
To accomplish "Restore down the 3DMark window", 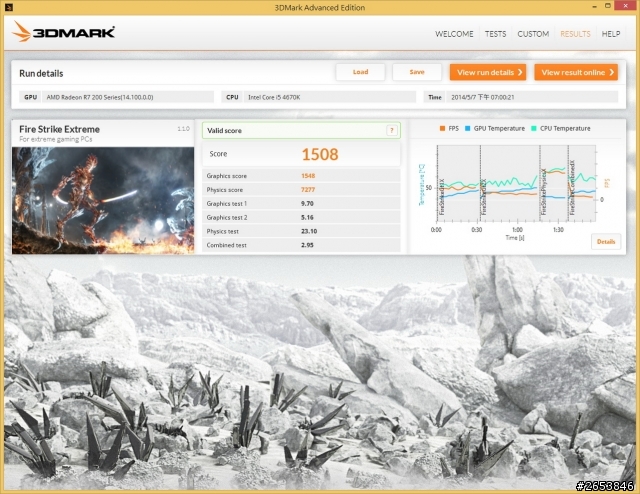I will (x=607, y=6).
